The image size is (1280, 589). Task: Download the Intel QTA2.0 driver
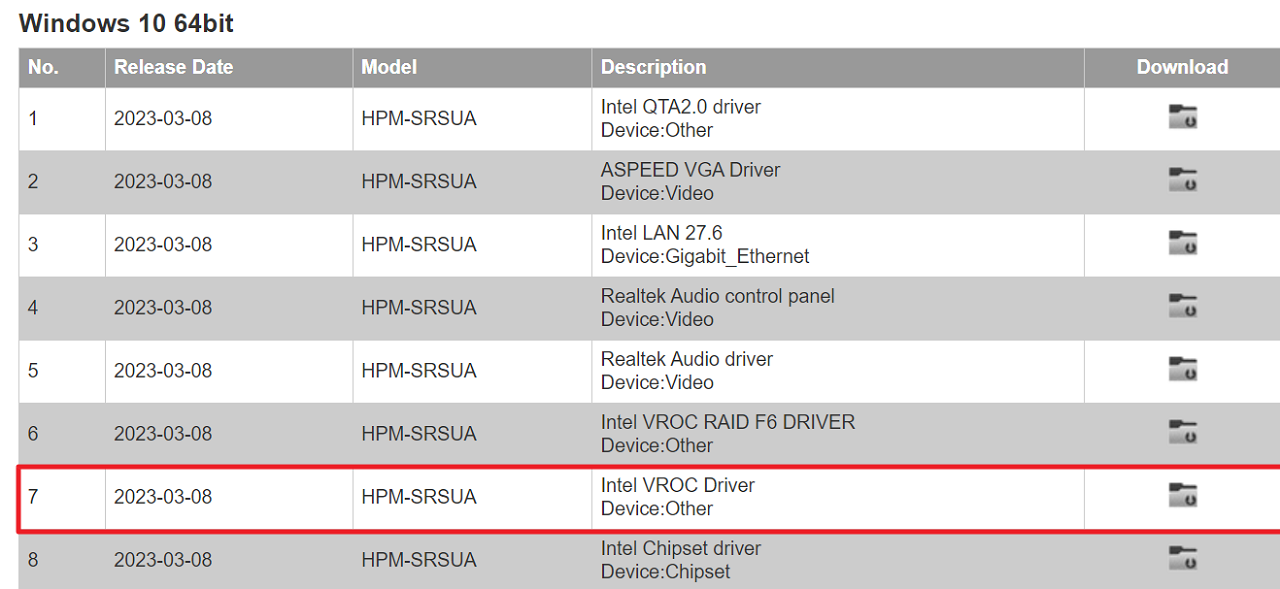coord(1182,117)
